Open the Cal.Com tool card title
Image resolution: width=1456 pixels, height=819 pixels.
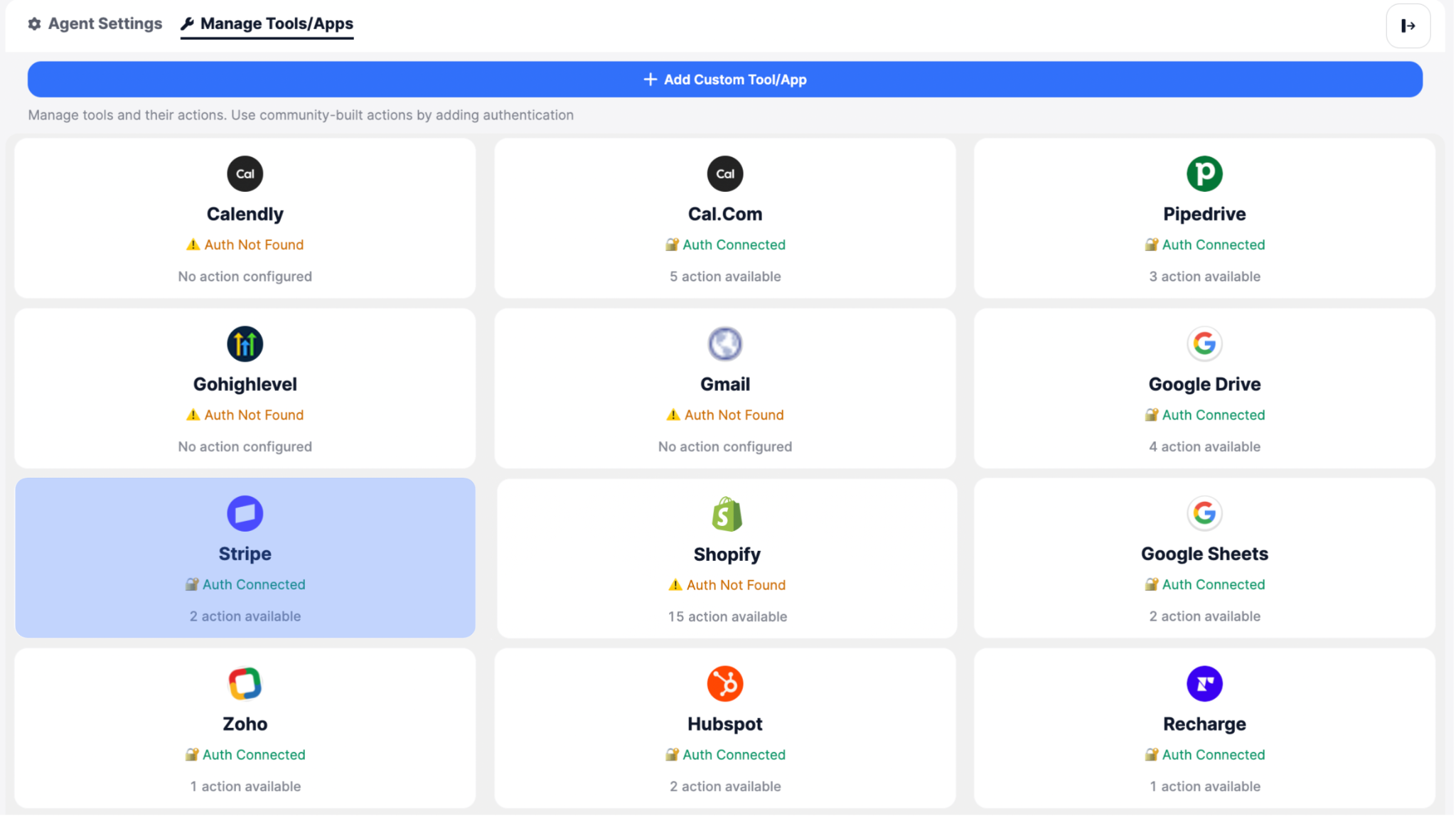pyautogui.click(x=724, y=214)
